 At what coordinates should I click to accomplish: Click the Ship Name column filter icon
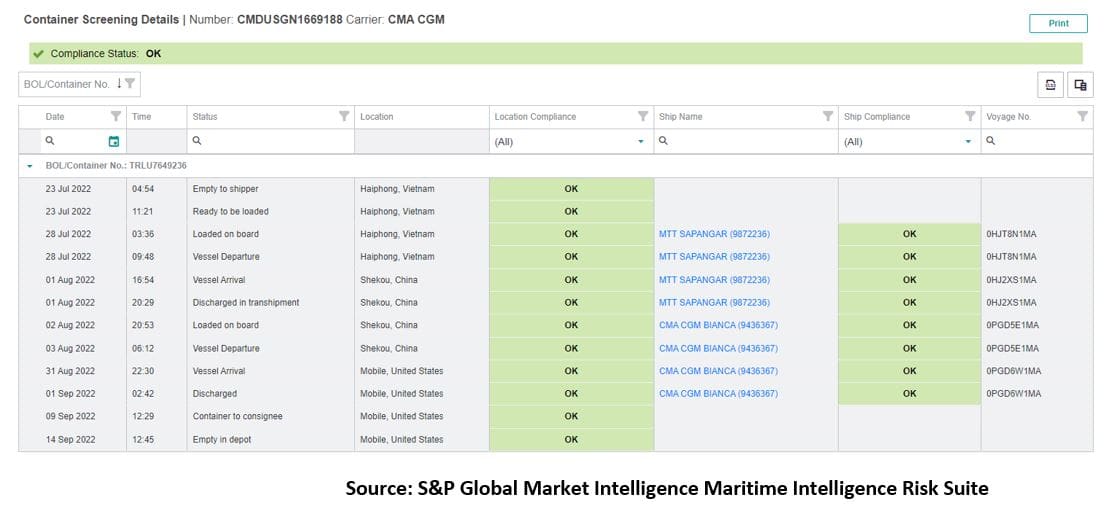coord(827,117)
